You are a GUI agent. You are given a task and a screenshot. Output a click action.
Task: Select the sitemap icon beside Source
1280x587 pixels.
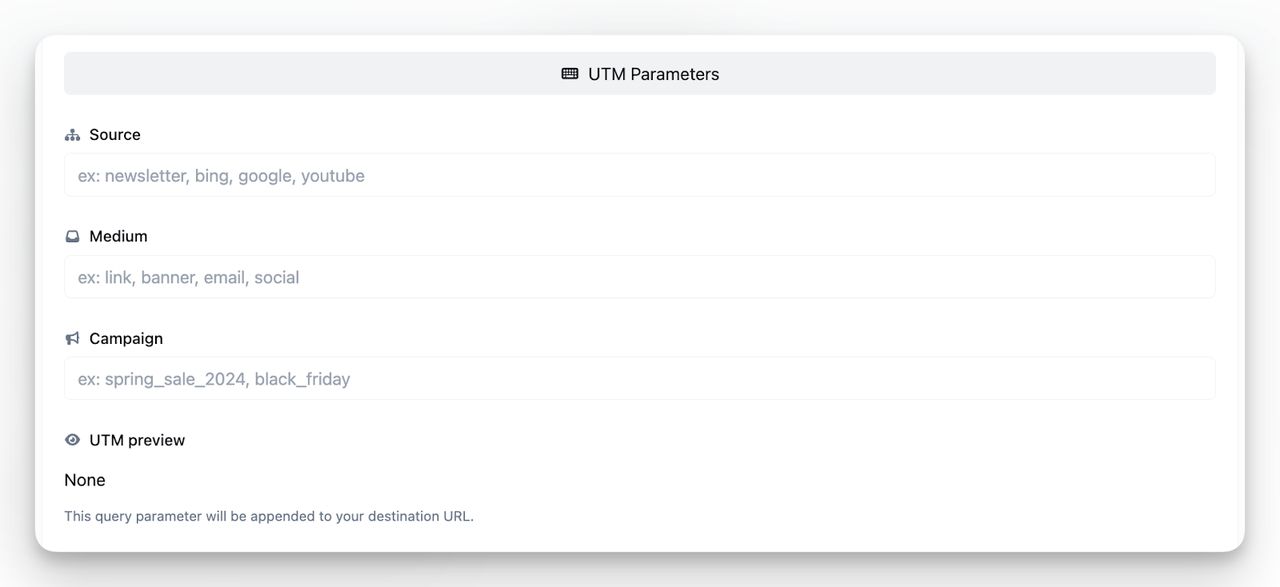tap(71, 133)
